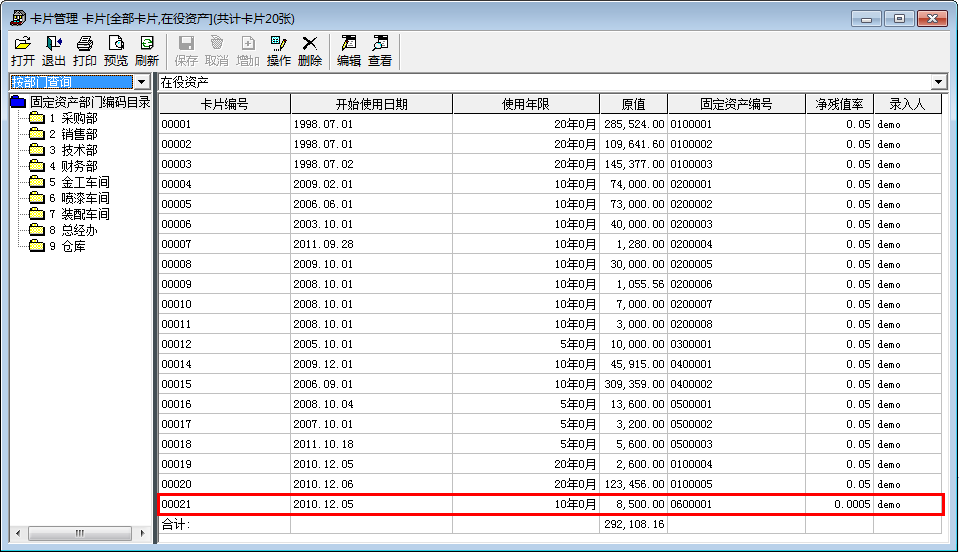Click the 保存 (Save) toolbar icon

(x=186, y=51)
